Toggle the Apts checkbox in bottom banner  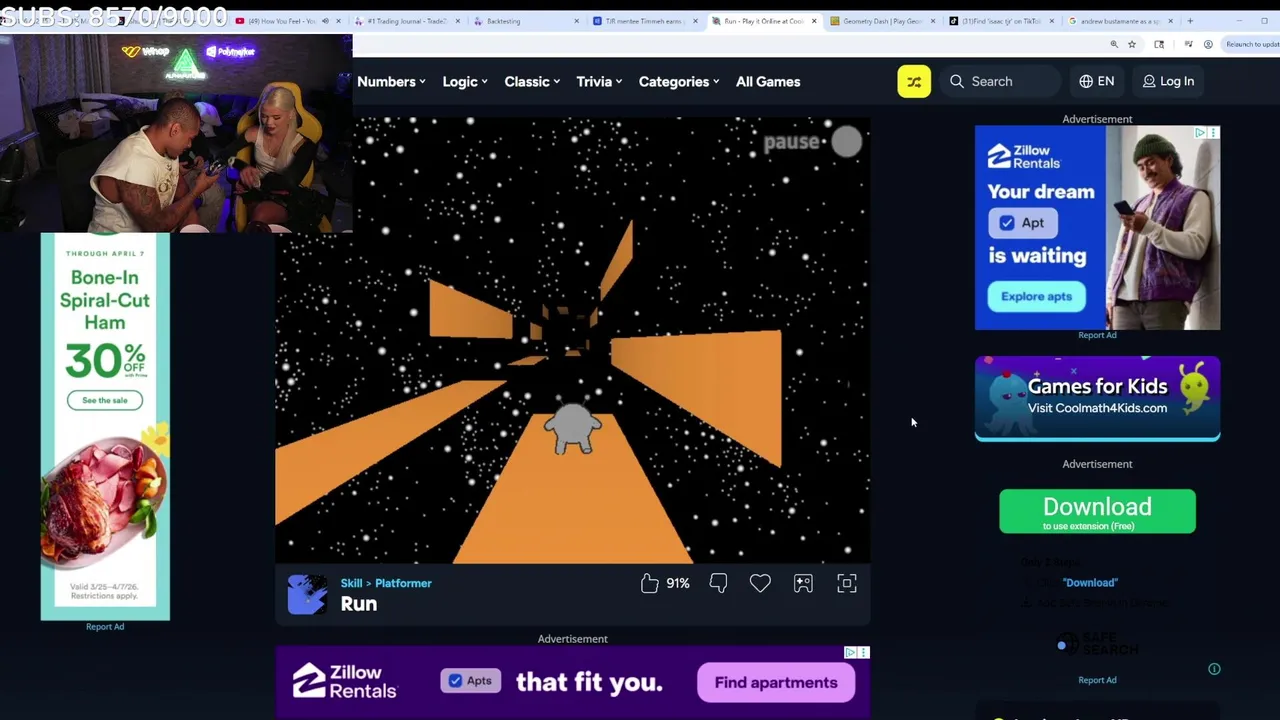tap(456, 681)
